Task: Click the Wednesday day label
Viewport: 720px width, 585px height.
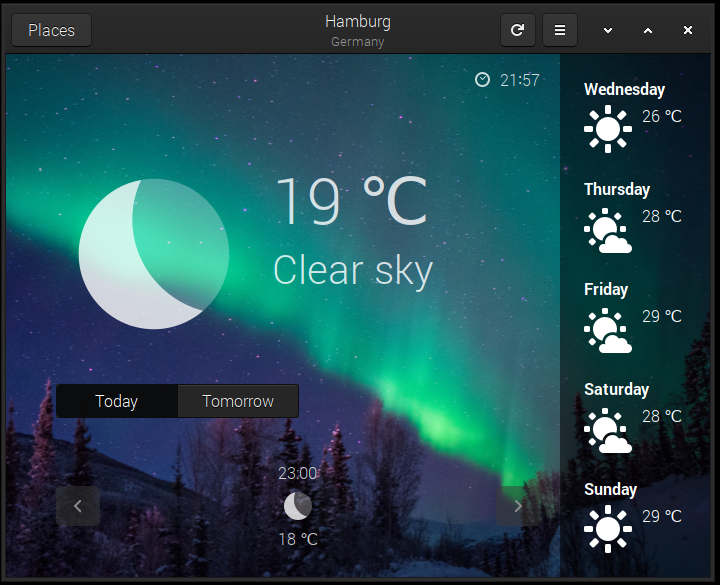Action: 624,90
